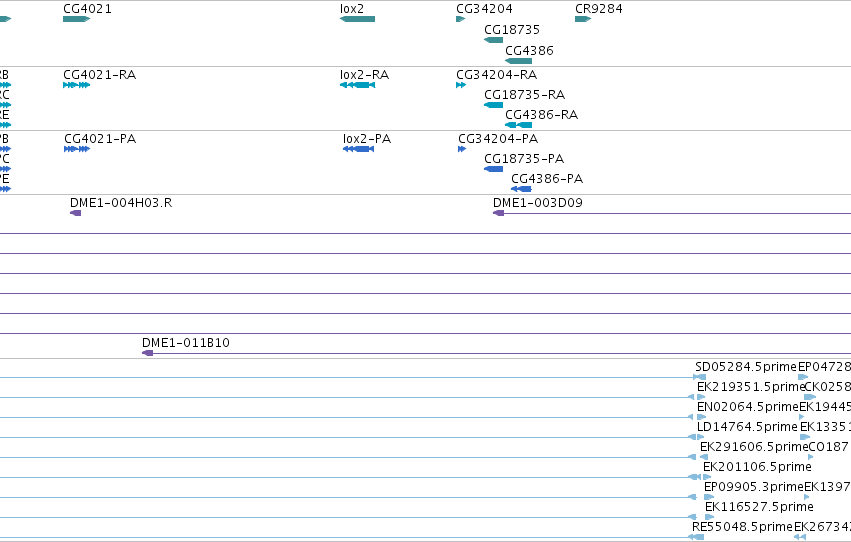Click the LD14764.5prime label text
Viewport: 851px width, 542px height.
pos(747,427)
